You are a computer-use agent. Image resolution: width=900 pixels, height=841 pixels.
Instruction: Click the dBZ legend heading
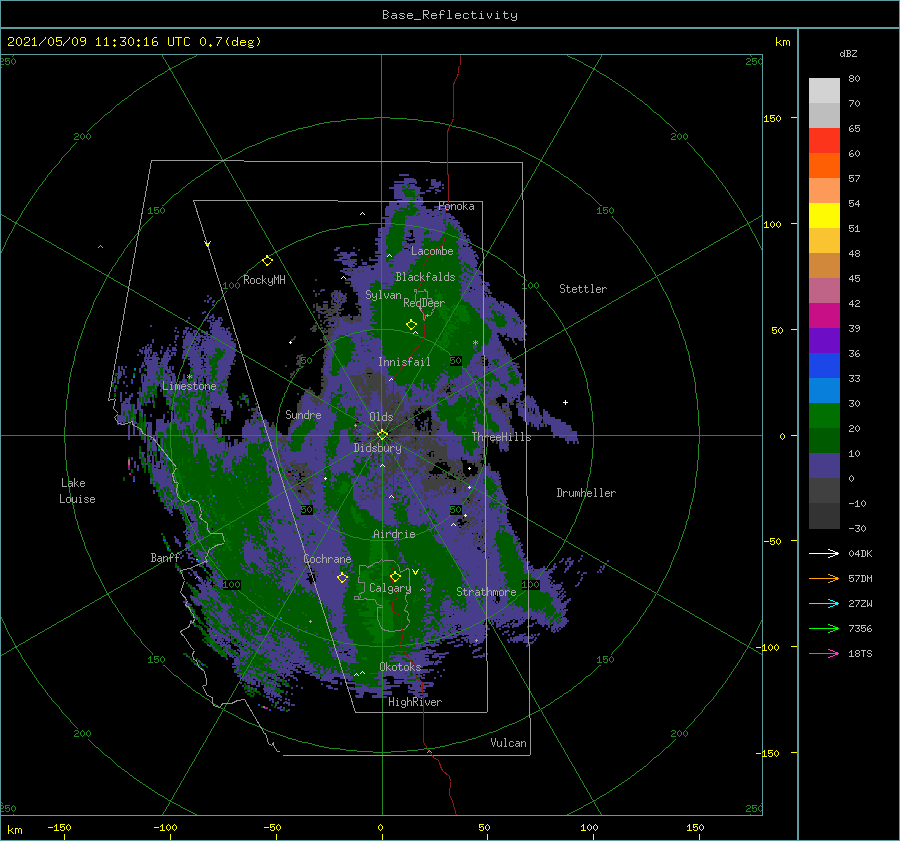848,53
